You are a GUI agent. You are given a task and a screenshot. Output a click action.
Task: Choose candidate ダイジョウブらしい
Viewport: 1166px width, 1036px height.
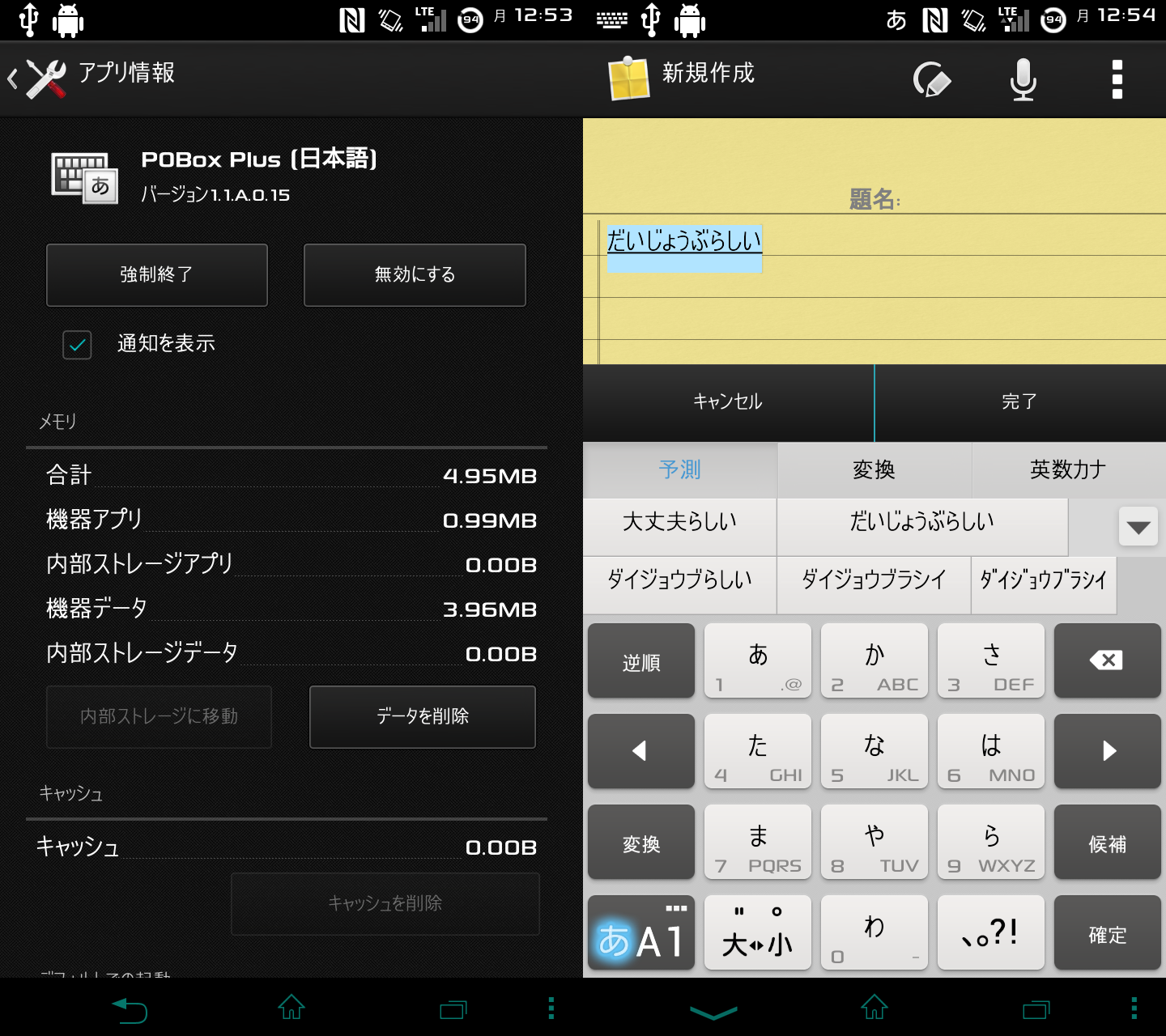(x=679, y=585)
